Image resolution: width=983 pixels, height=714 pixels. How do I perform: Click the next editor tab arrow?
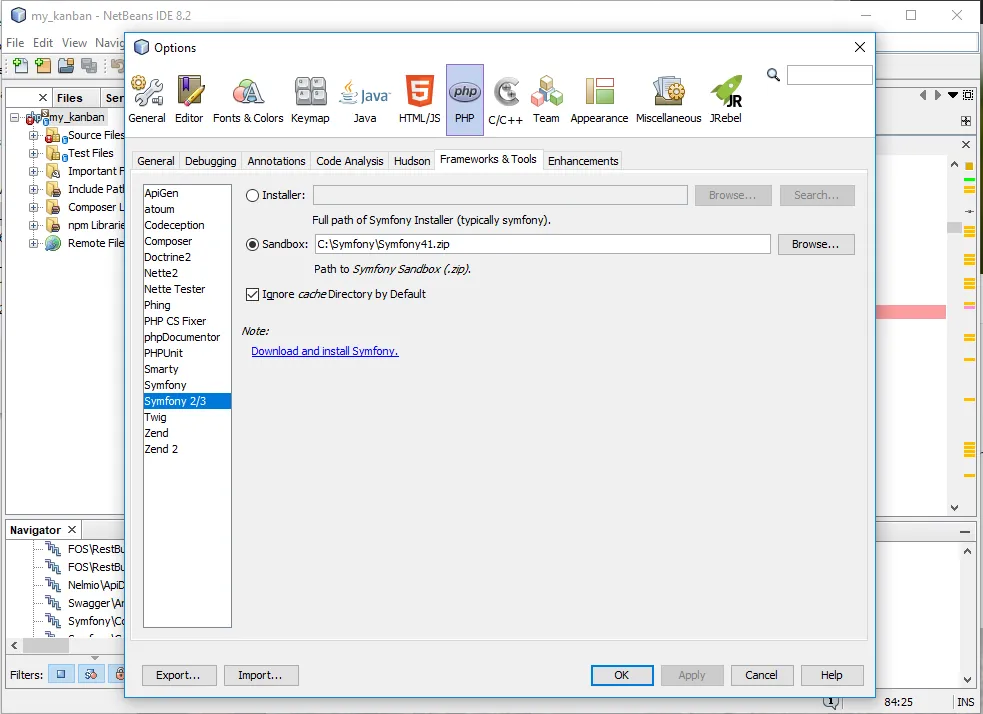[938, 95]
